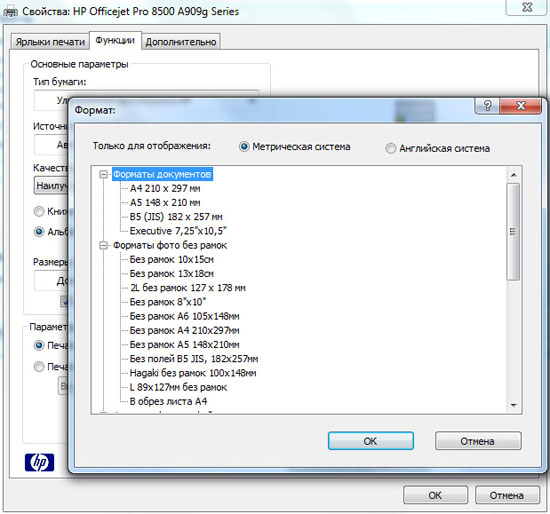Click the scrollbar down arrow
Image resolution: width=550 pixels, height=514 pixels.
[514, 405]
